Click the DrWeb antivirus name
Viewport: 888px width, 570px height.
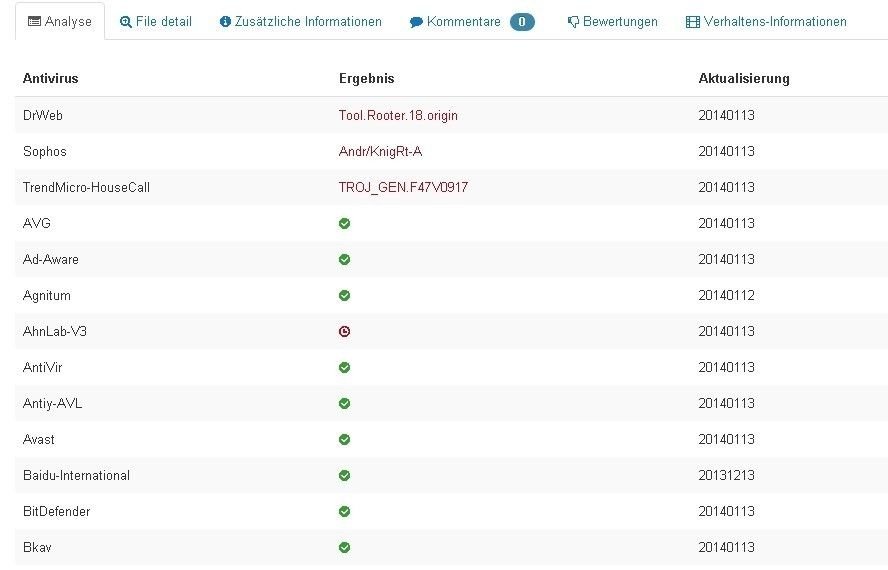(42, 116)
